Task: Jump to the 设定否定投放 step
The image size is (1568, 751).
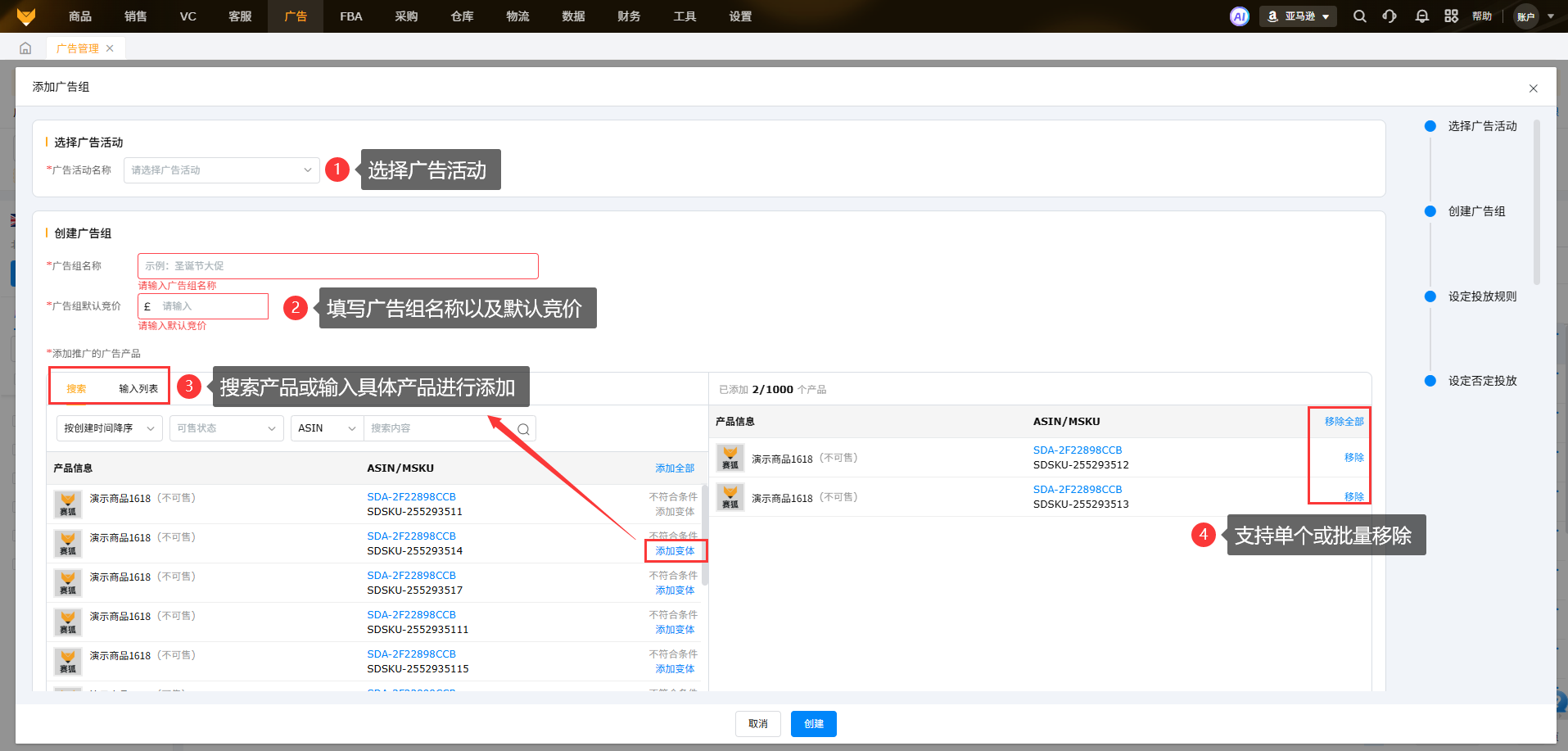Action: [x=1482, y=381]
